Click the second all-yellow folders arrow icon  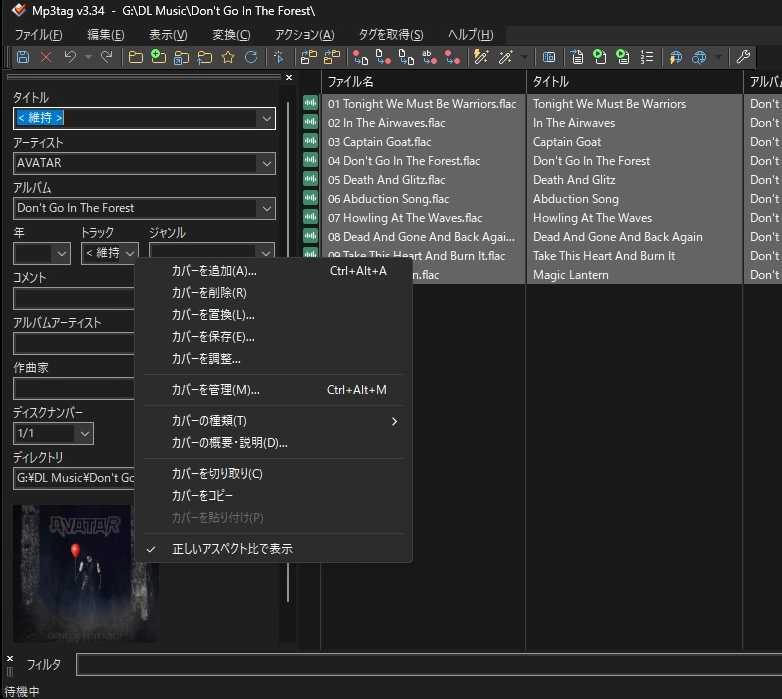pyautogui.click(x=332, y=57)
